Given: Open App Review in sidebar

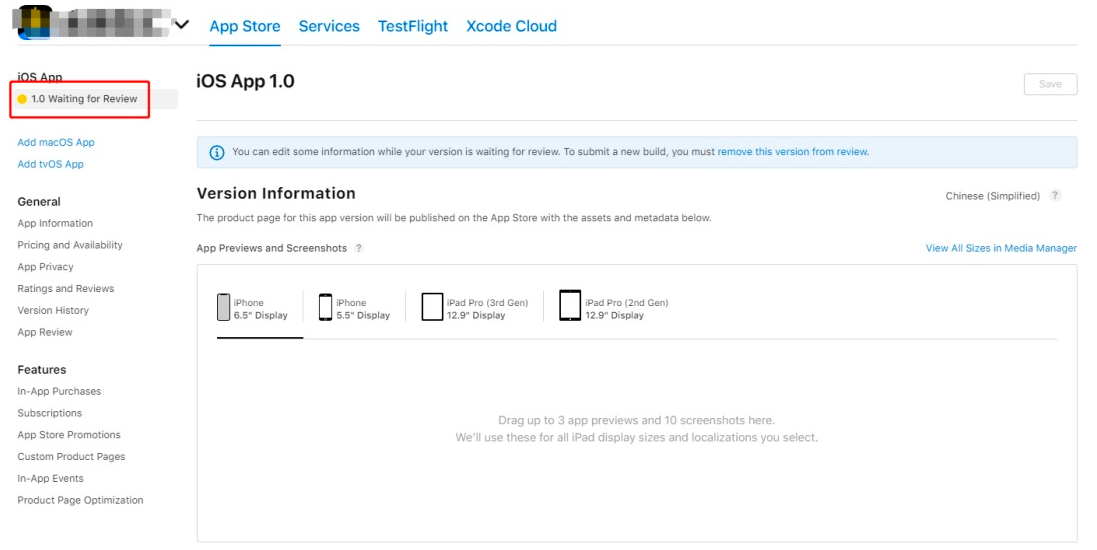Looking at the screenshot, I should pos(45,332).
